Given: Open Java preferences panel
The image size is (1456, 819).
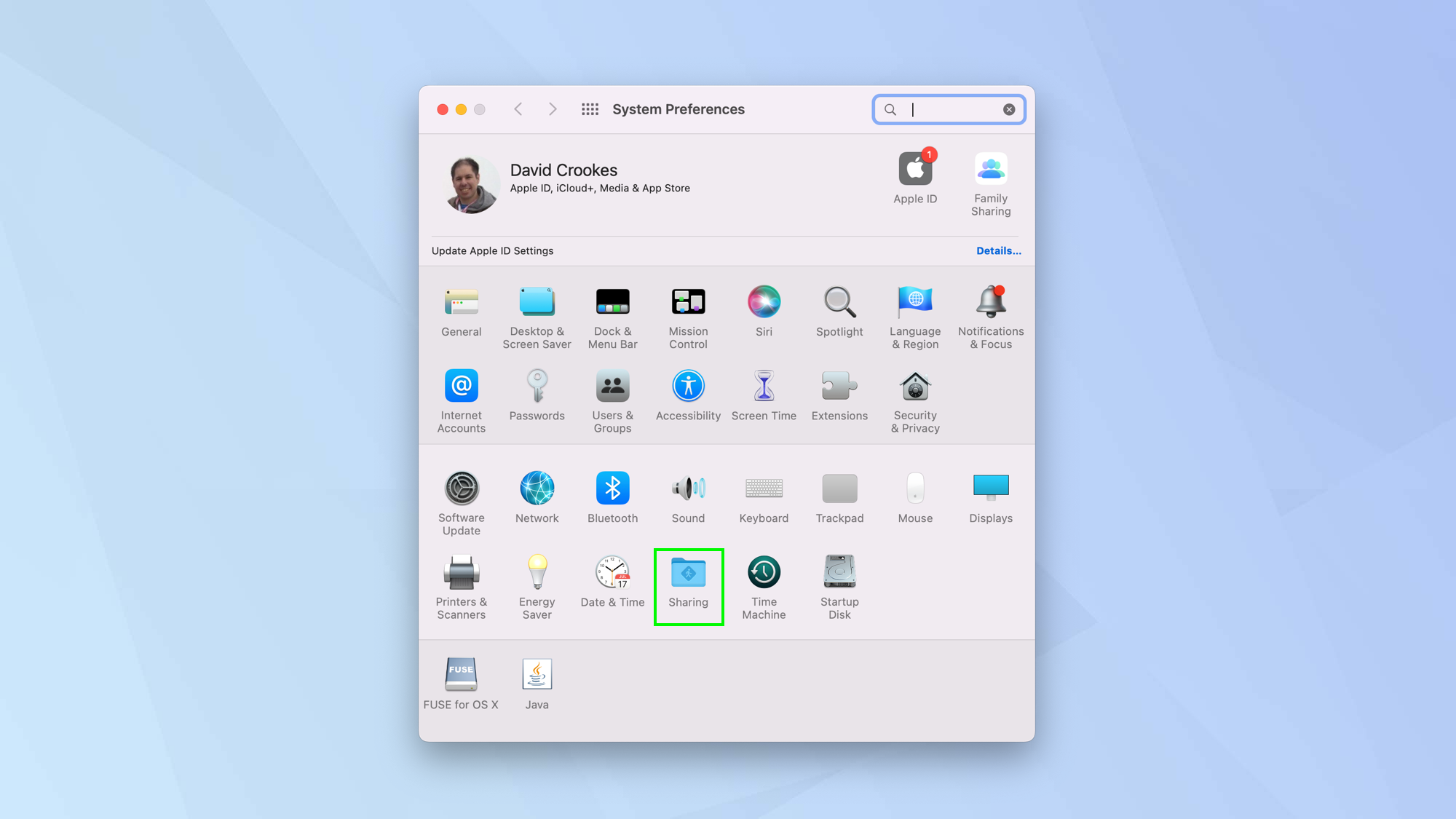Looking at the screenshot, I should click(x=537, y=674).
